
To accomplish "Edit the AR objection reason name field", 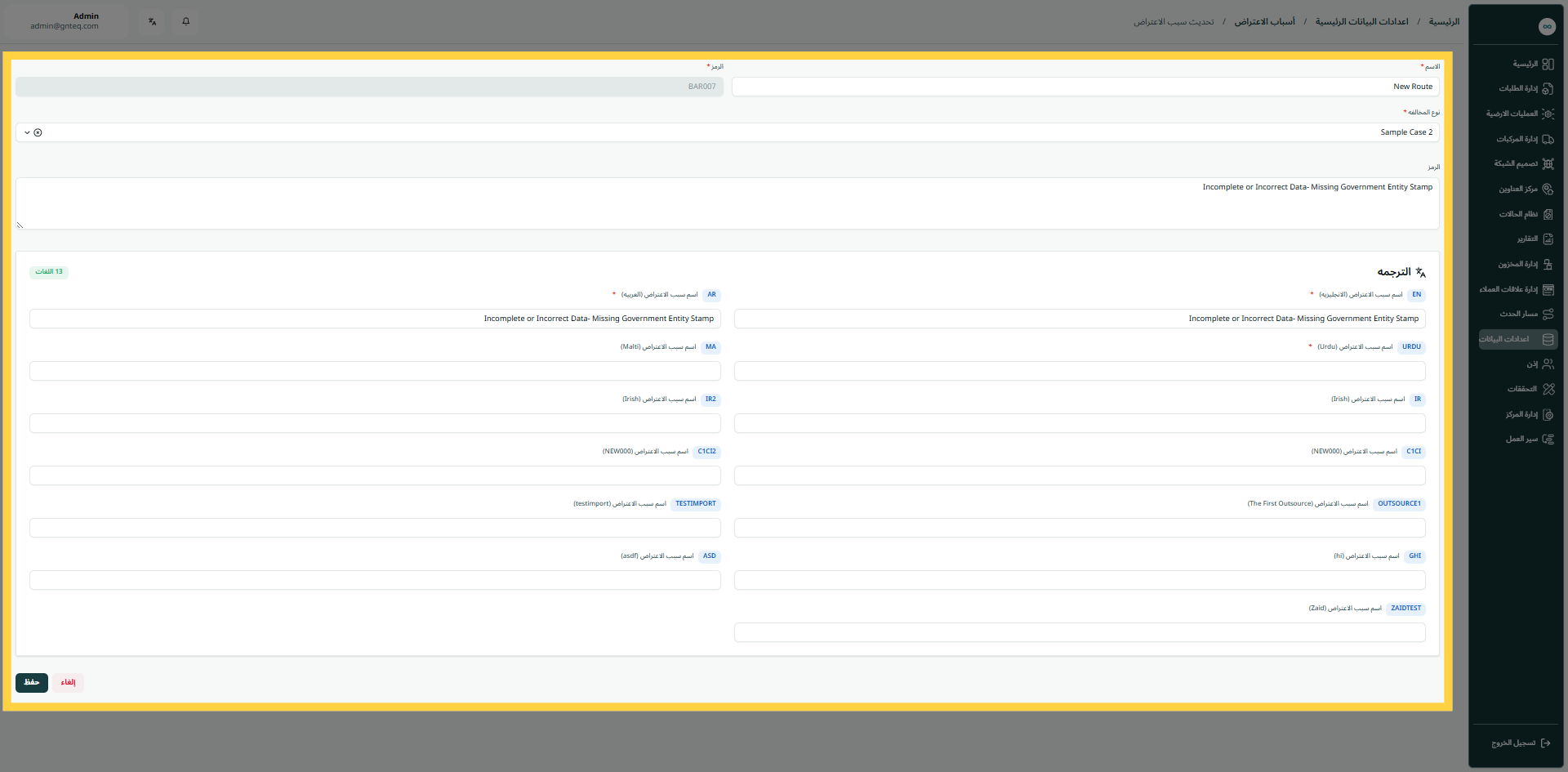I will coord(375,319).
